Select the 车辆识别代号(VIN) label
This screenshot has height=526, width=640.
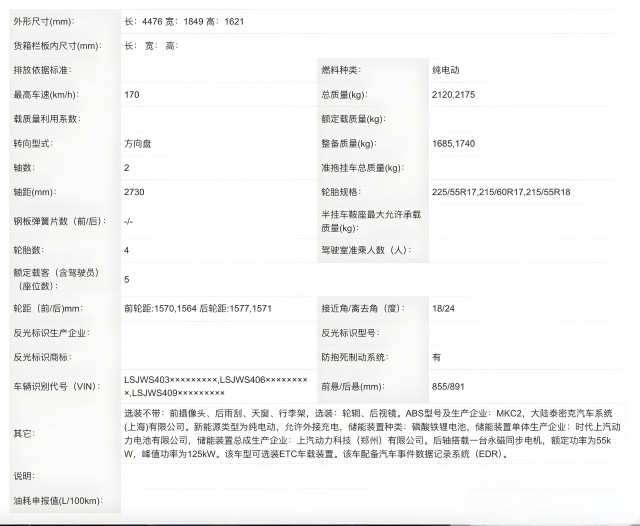coord(57,386)
